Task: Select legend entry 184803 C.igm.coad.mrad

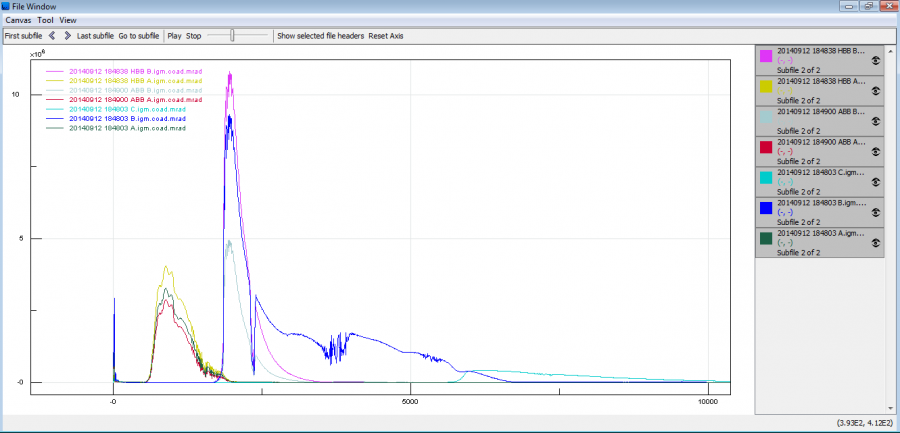Action: click(x=127, y=109)
